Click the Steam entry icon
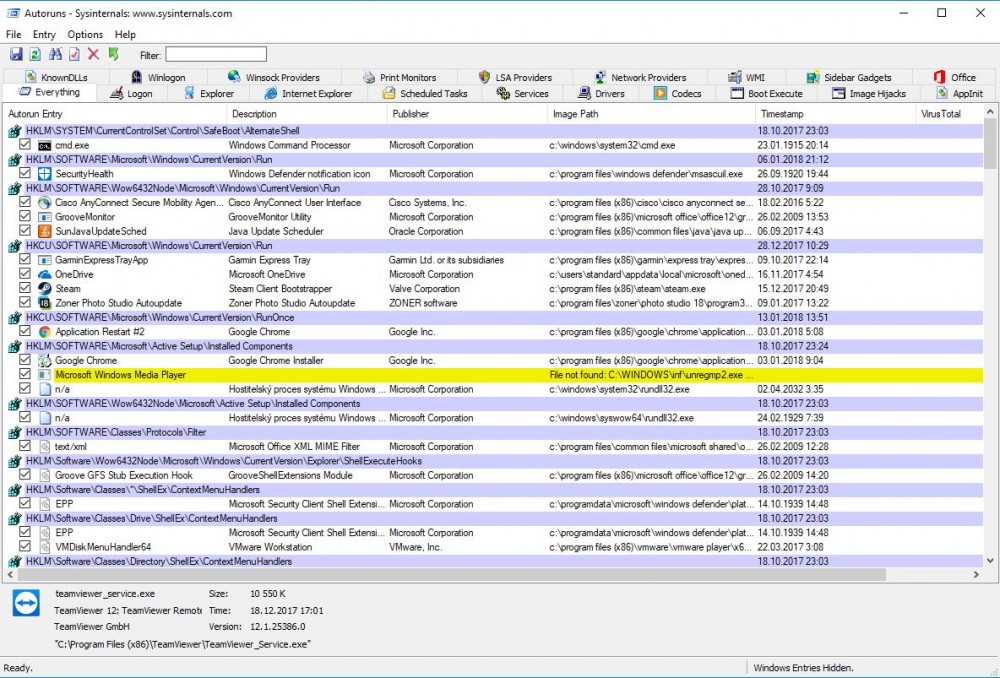 click(45, 289)
